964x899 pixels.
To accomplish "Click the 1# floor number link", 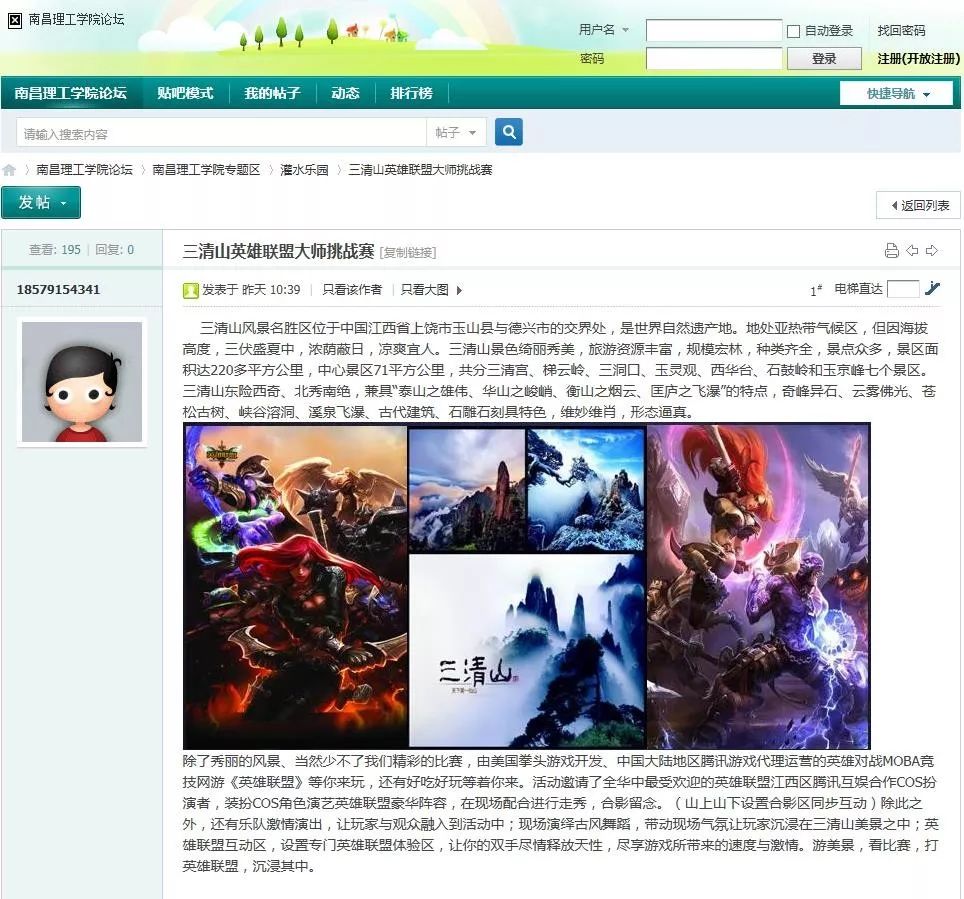I will 816,290.
